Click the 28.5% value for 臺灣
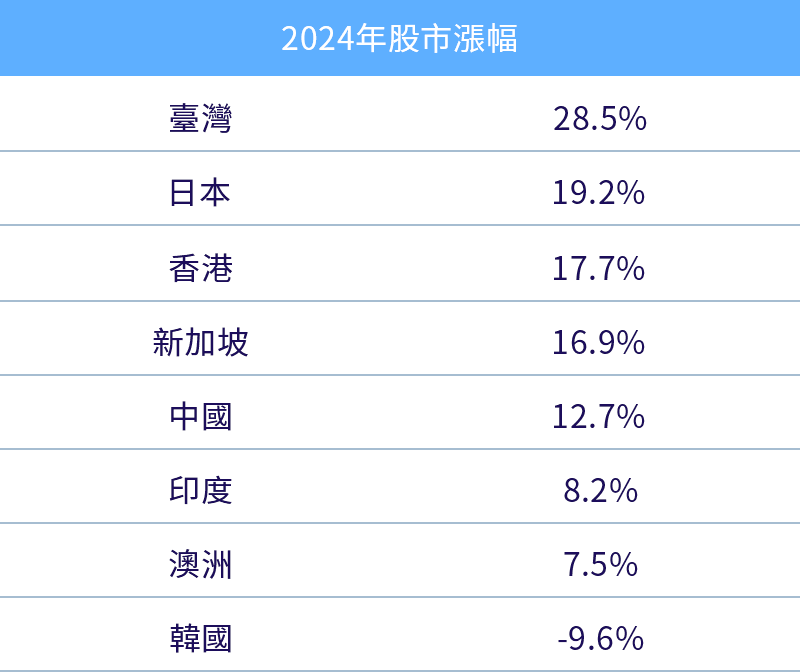 click(x=599, y=118)
